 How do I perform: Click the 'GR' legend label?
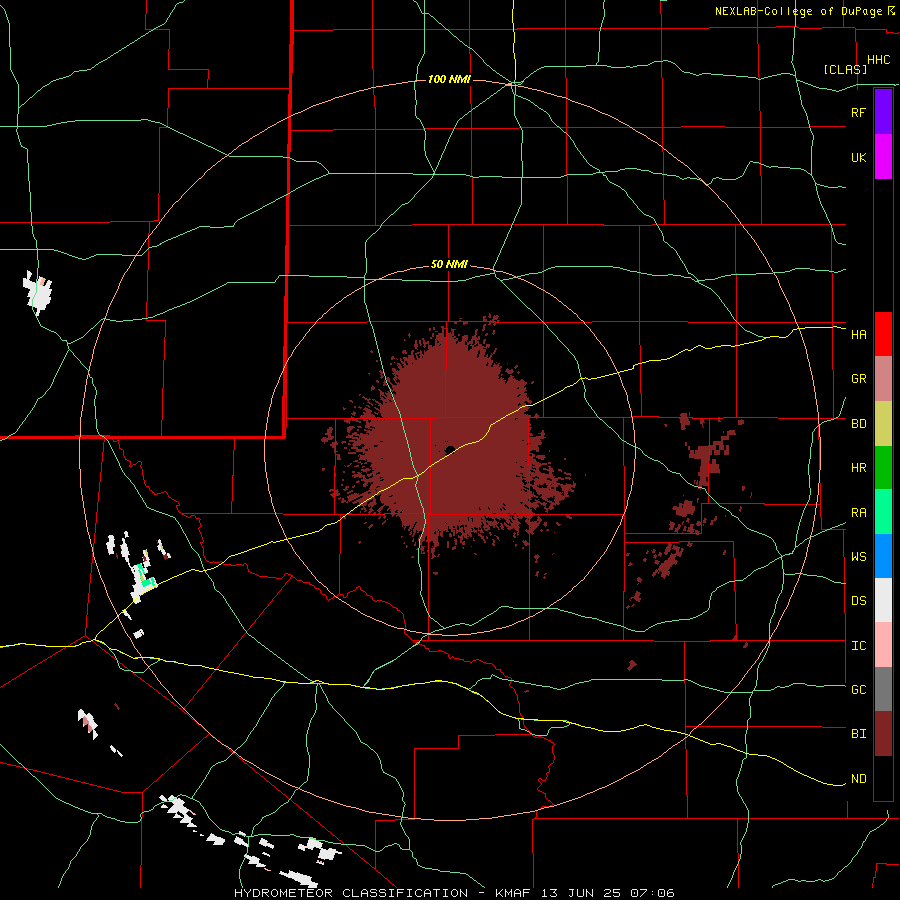pos(858,379)
